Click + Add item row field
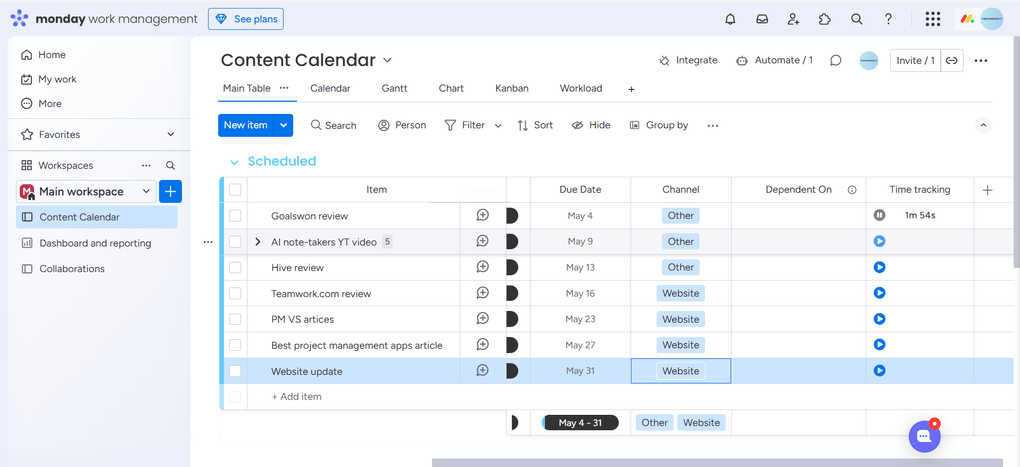Screen dimensions: 1020x467 tap(296, 397)
